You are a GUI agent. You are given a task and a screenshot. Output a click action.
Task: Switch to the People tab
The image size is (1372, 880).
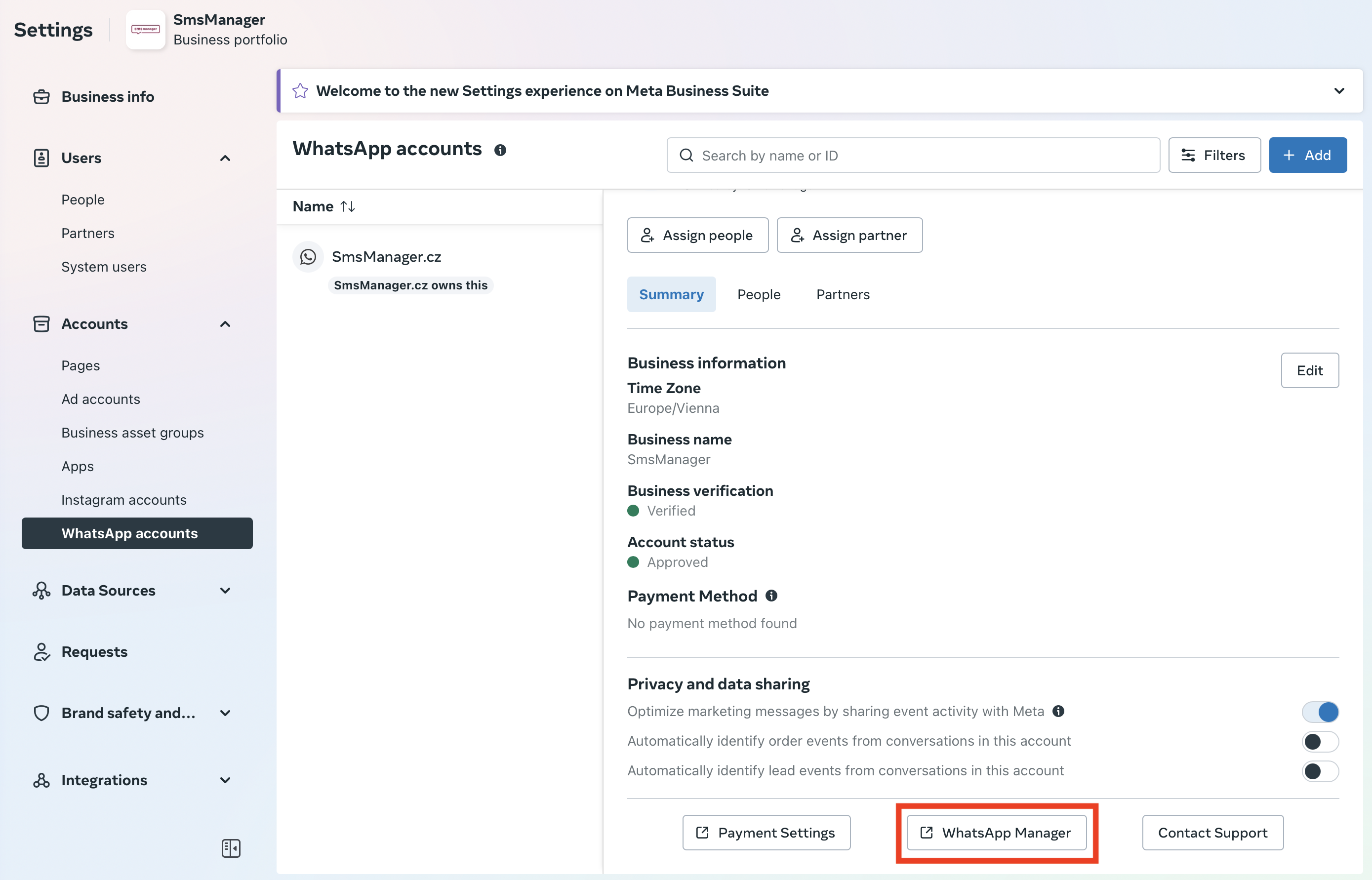point(758,294)
